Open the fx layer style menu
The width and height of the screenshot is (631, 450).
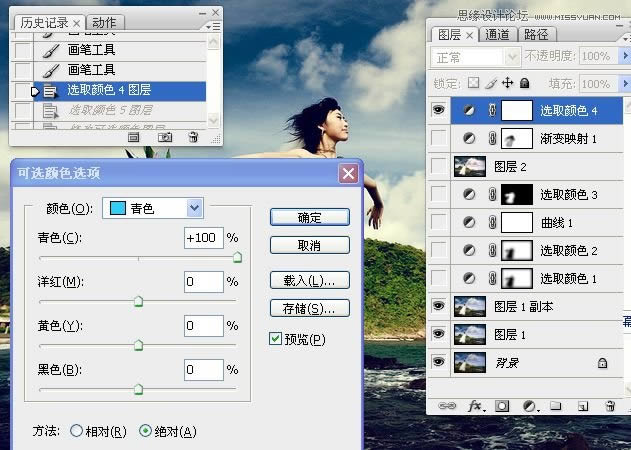coord(476,406)
